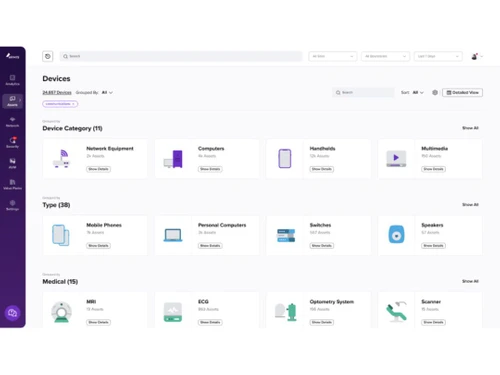Click the Devices list search field

(363, 92)
